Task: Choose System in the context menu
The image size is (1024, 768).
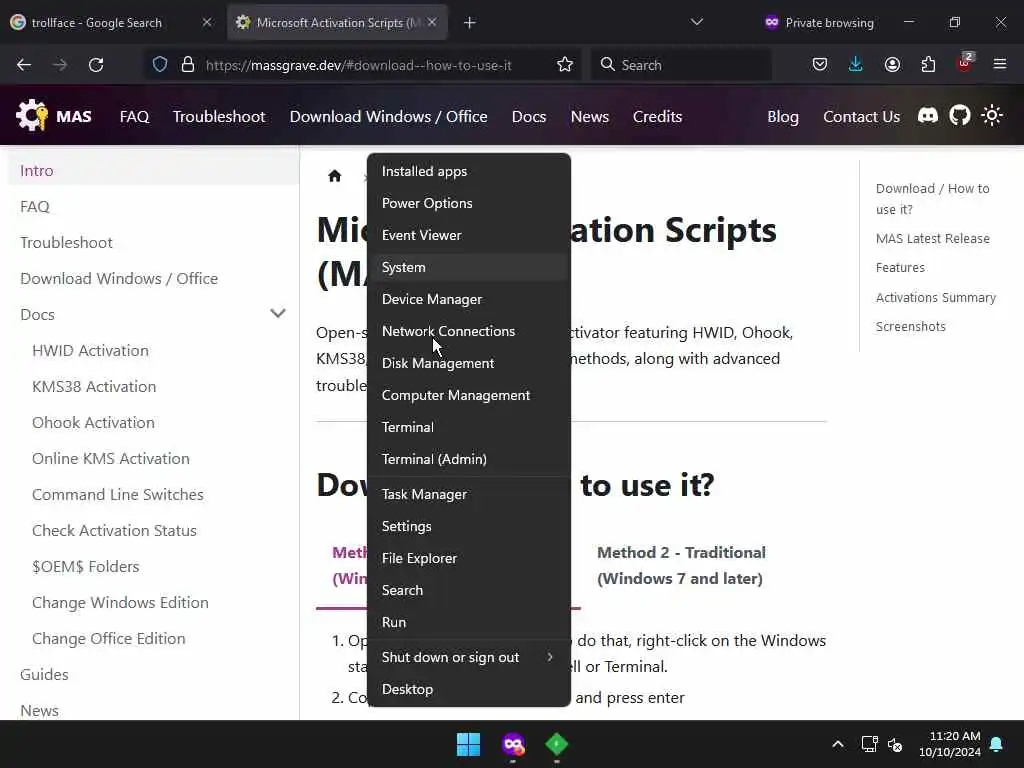Action: coord(468,267)
